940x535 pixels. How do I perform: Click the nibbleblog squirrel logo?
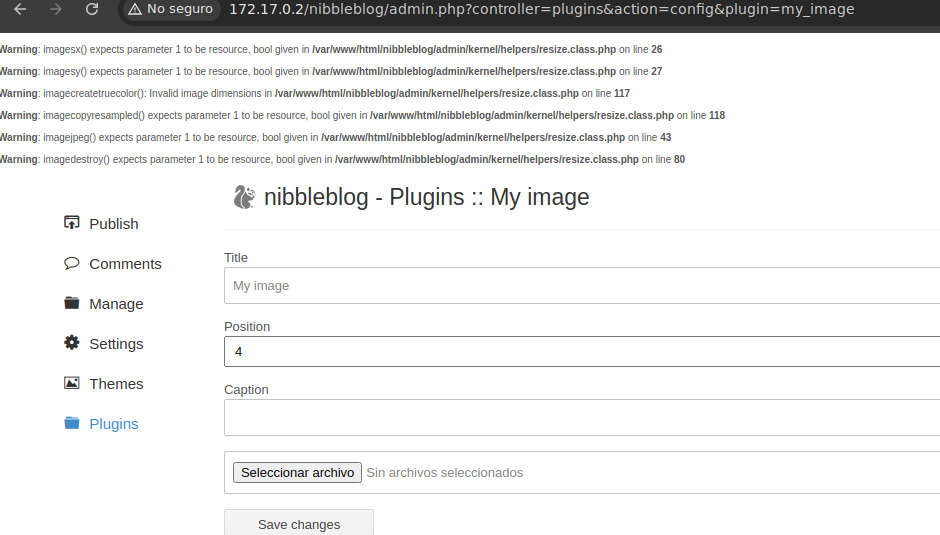[244, 197]
